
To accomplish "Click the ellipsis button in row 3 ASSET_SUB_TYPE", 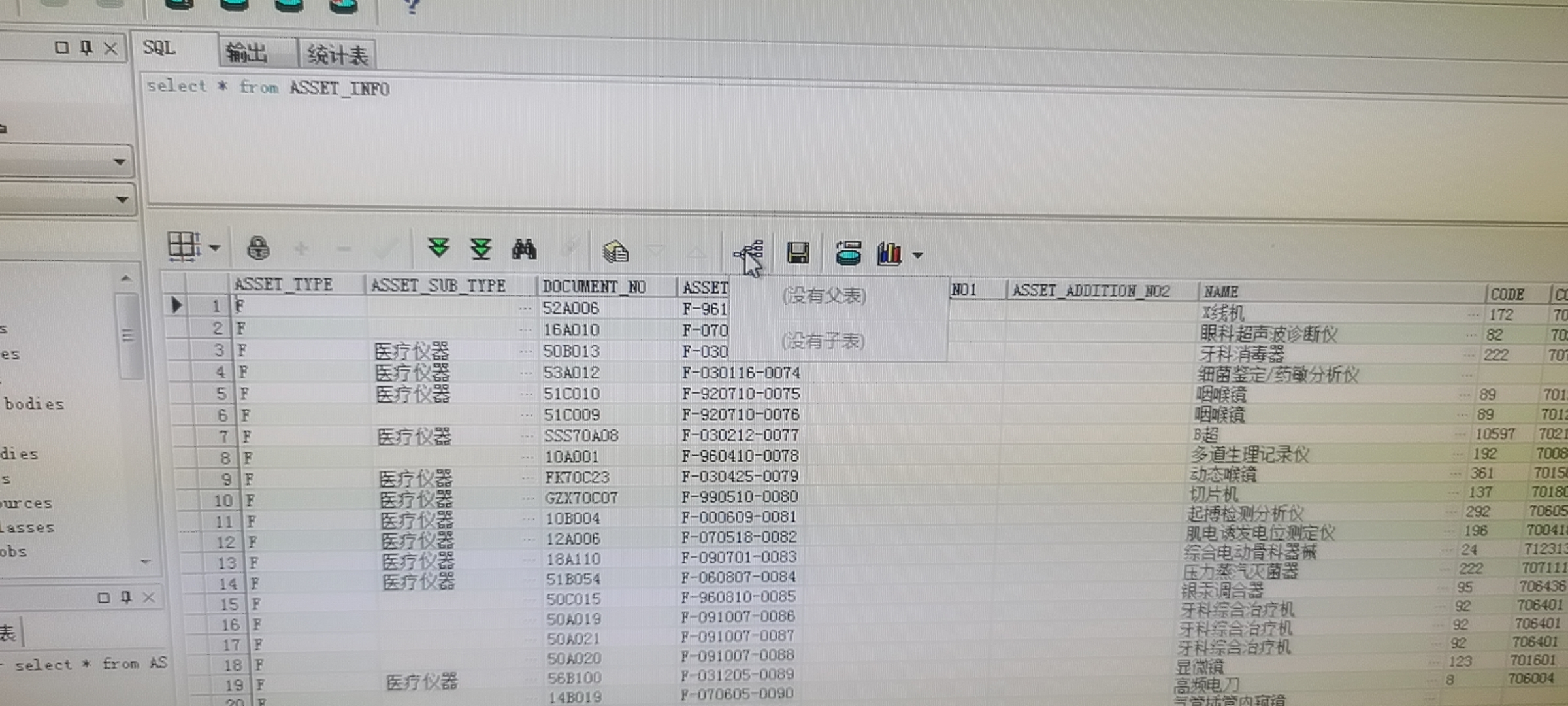I will point(525,352).
